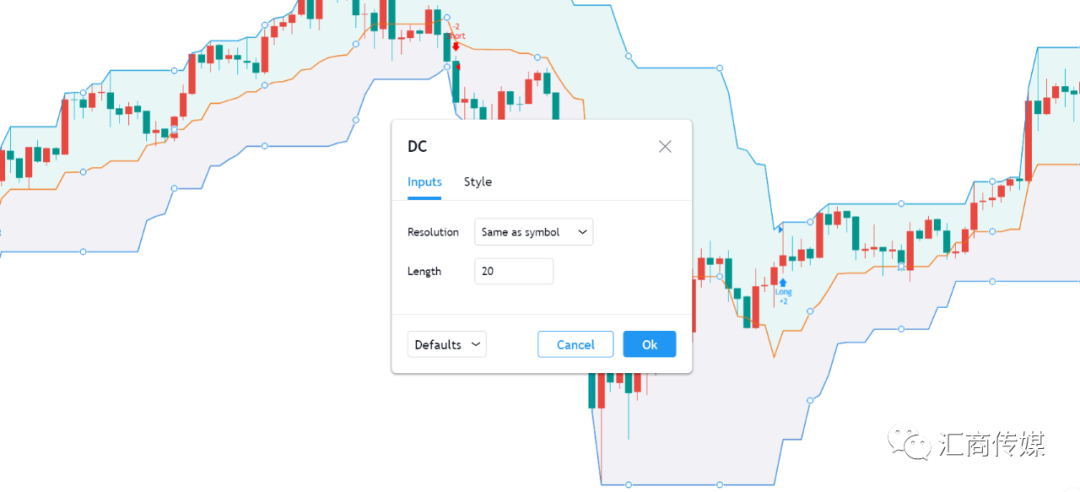Click the red Short sell arrow marker
The image size is (1080, 492).
[455, 46]
